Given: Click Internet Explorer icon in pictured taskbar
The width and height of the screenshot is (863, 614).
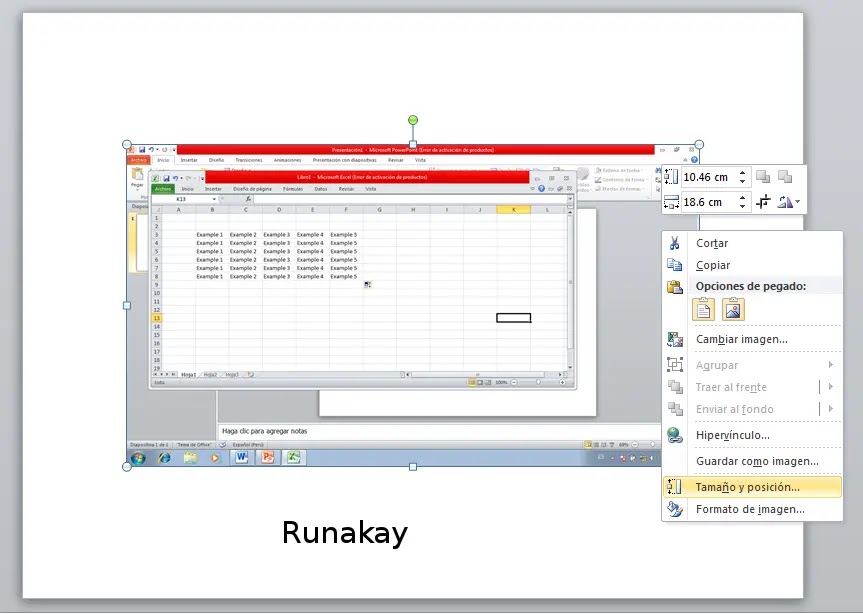Looking at the screenshot, I should tap(164, 458).
